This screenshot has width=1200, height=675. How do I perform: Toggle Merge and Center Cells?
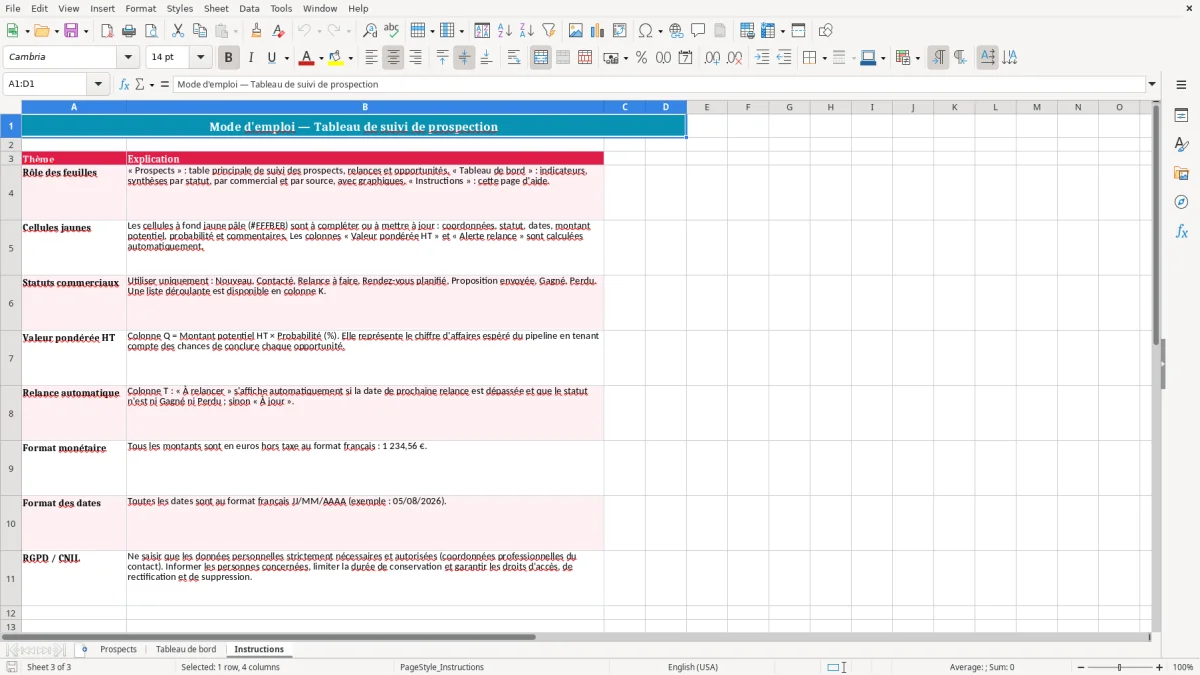[x=541, y=58]
